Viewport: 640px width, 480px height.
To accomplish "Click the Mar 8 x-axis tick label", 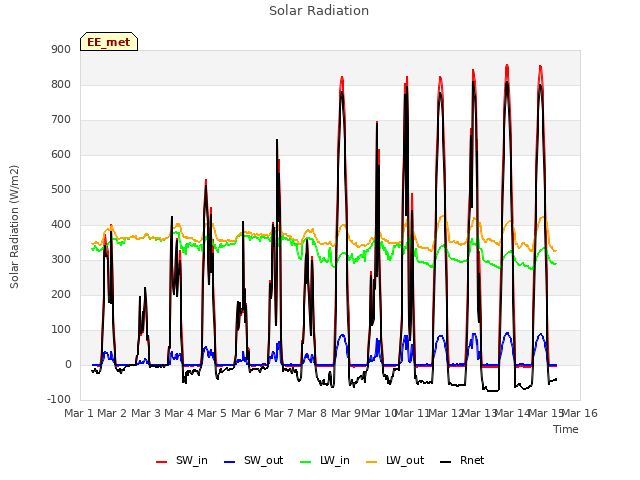I will coord(312,413).
